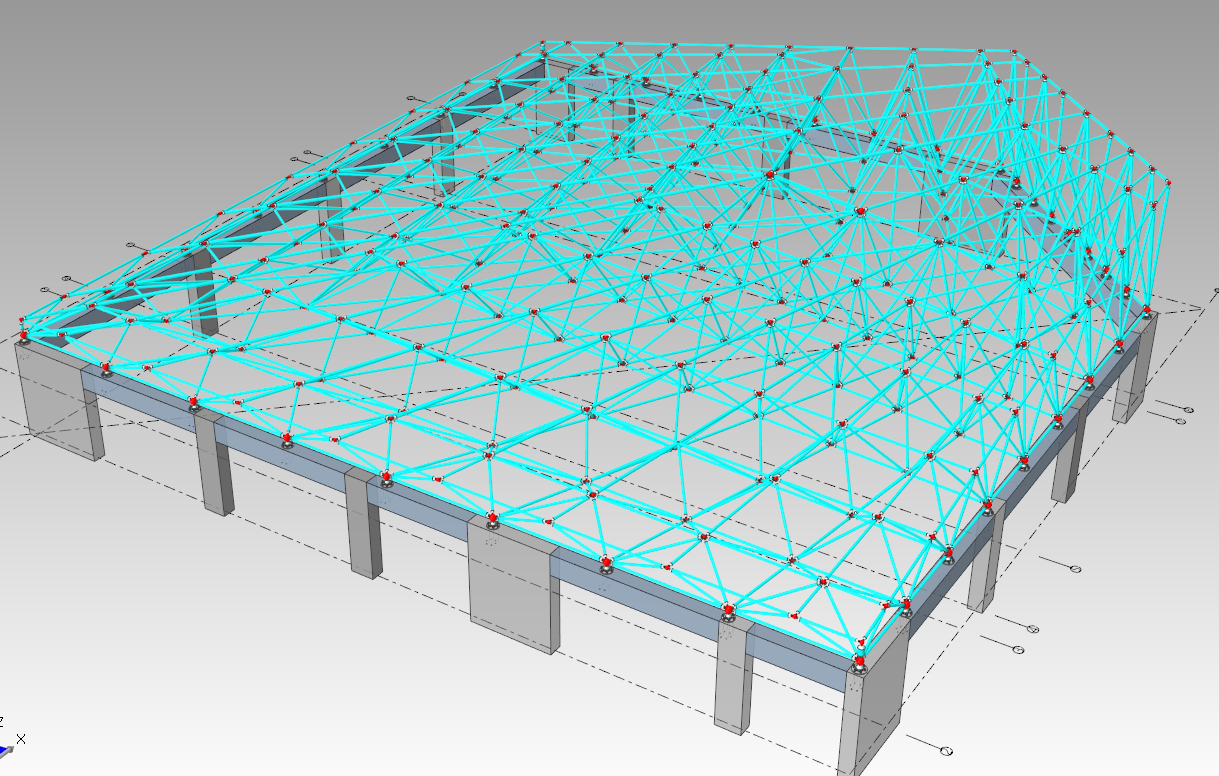1219x776 pixels.
Task: Select the front left corner concrete column
Action: (60, 400)
